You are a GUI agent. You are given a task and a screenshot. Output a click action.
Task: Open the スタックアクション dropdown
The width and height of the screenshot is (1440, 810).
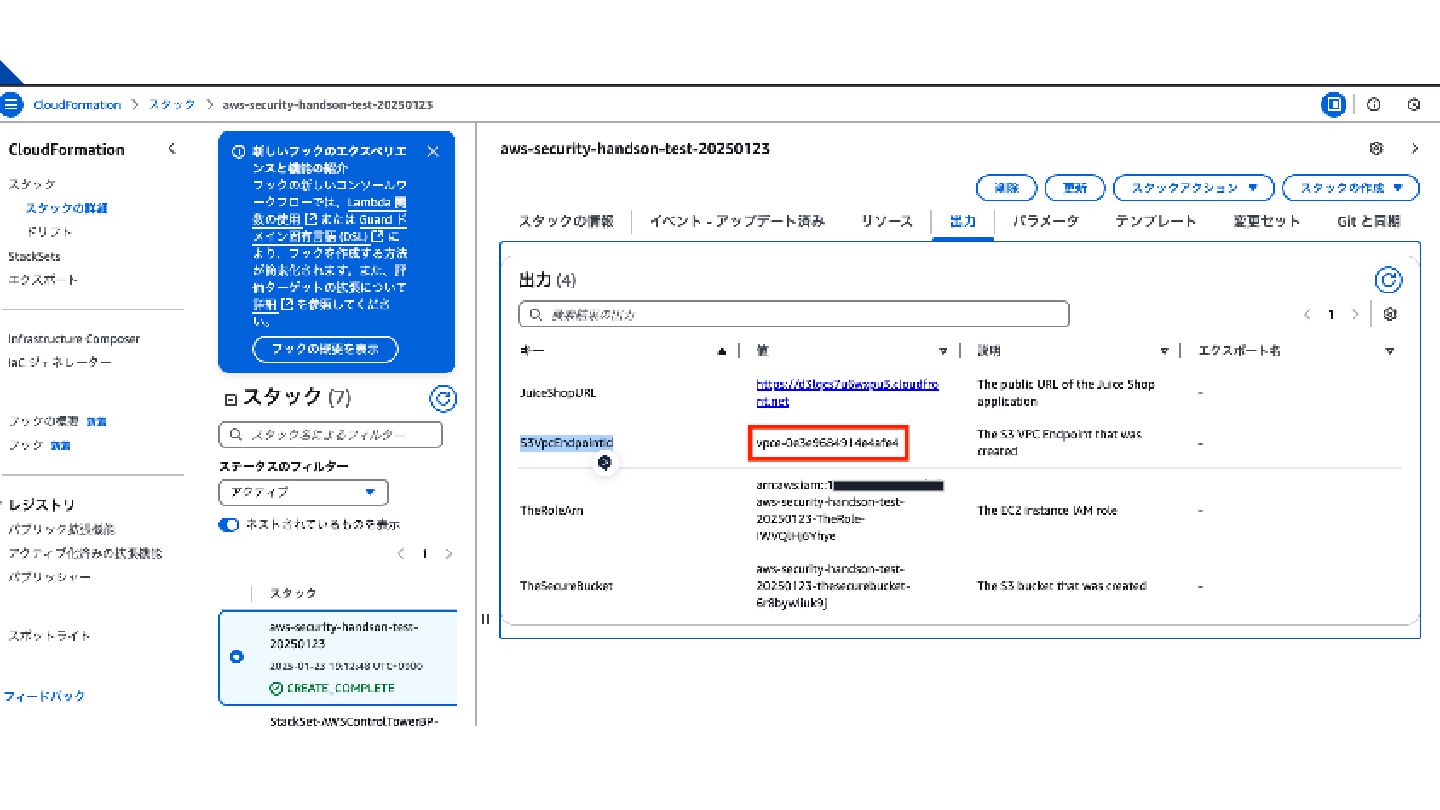point(1193,188)
